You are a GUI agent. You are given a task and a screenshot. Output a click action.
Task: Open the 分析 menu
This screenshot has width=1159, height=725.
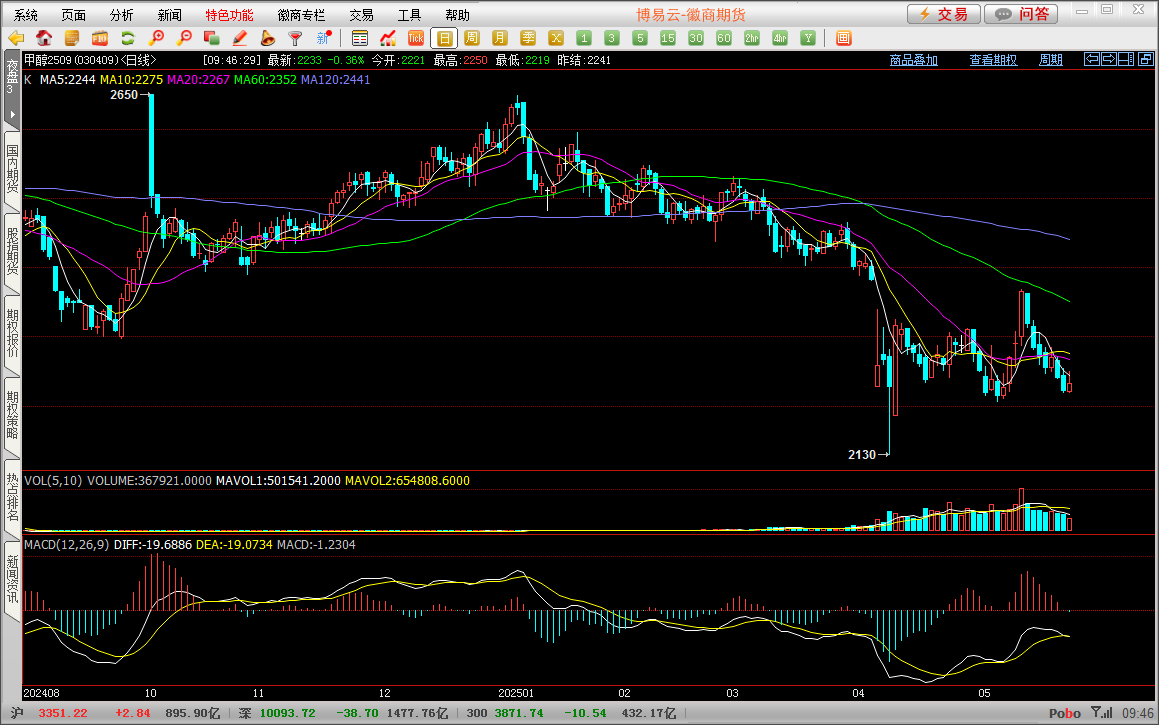coord(122,15)
